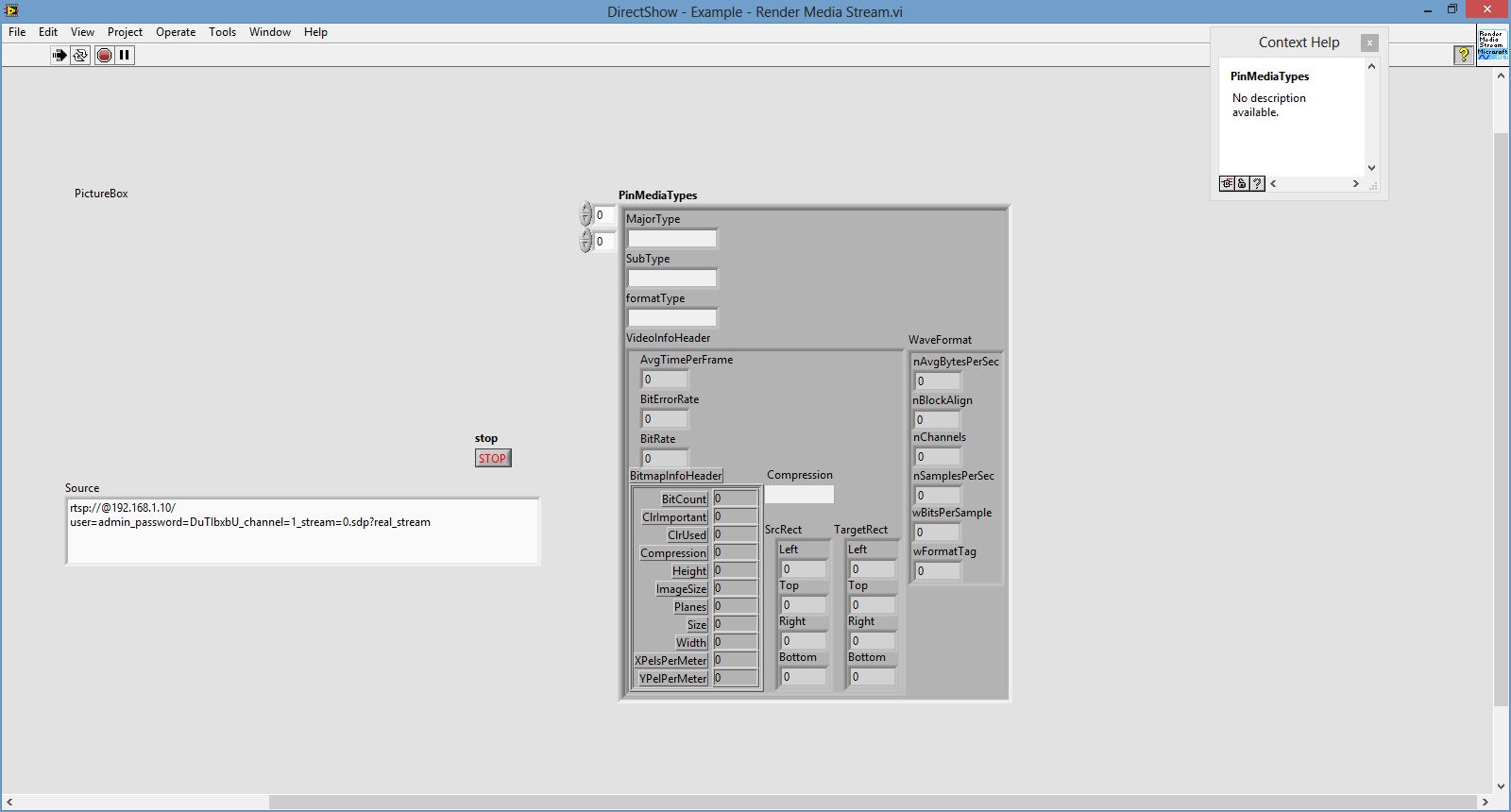Toggle the padlock icon in Context Help
This screenshot has width=1511, height=812.
point(1242,183)
